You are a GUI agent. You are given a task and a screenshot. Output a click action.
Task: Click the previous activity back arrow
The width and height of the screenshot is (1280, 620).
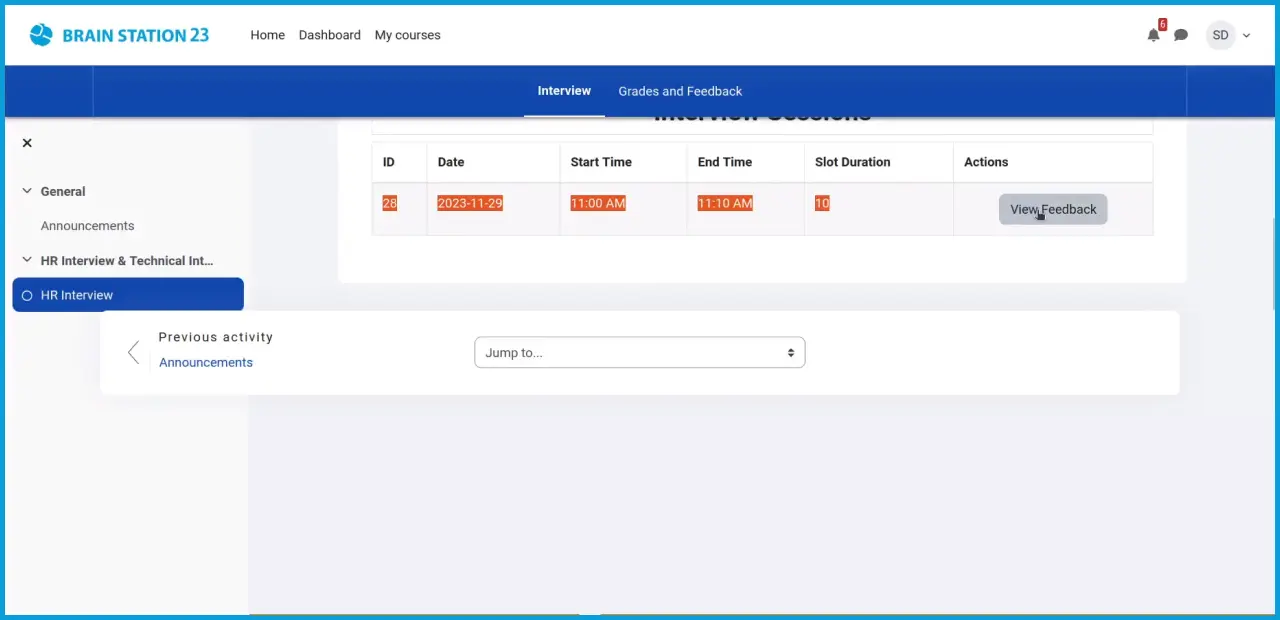(x=133, y=352)
